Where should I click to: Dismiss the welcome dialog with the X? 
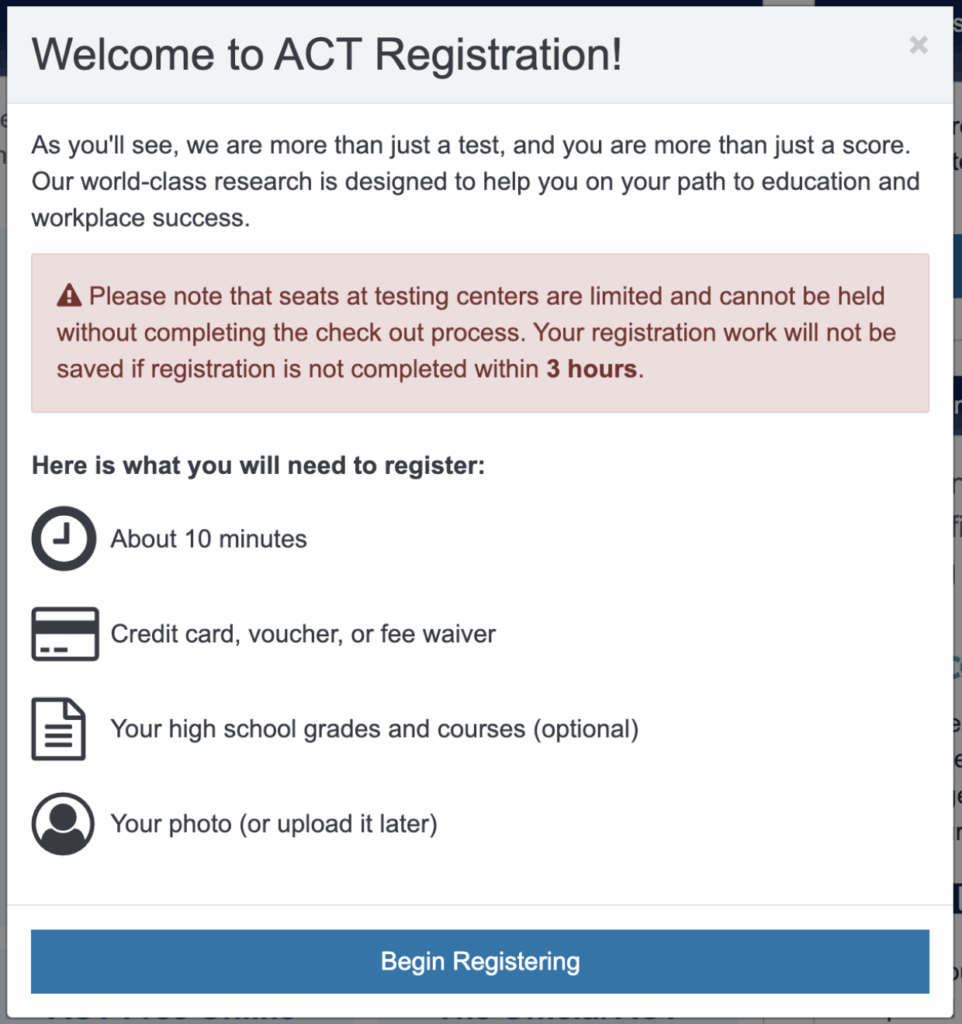[918, 44]
